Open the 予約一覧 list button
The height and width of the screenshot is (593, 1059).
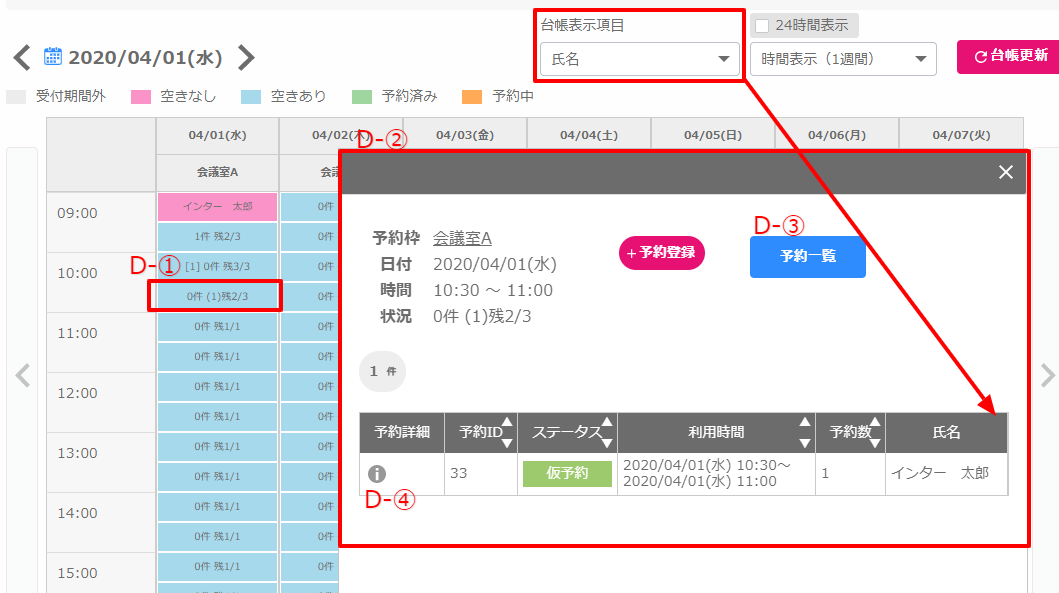[x=807, y=256]
